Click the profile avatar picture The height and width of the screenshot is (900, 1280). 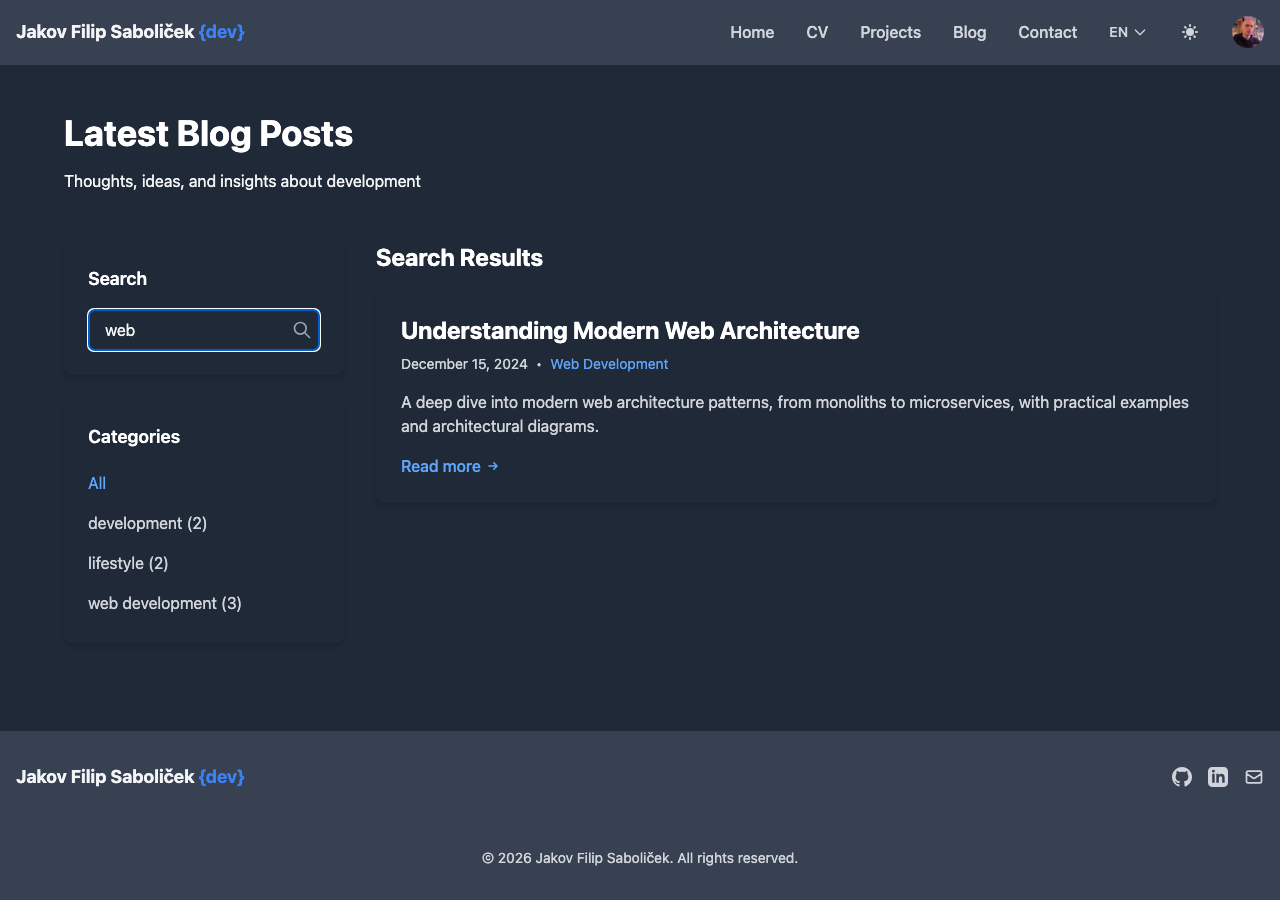click(x=1247, y=32)
